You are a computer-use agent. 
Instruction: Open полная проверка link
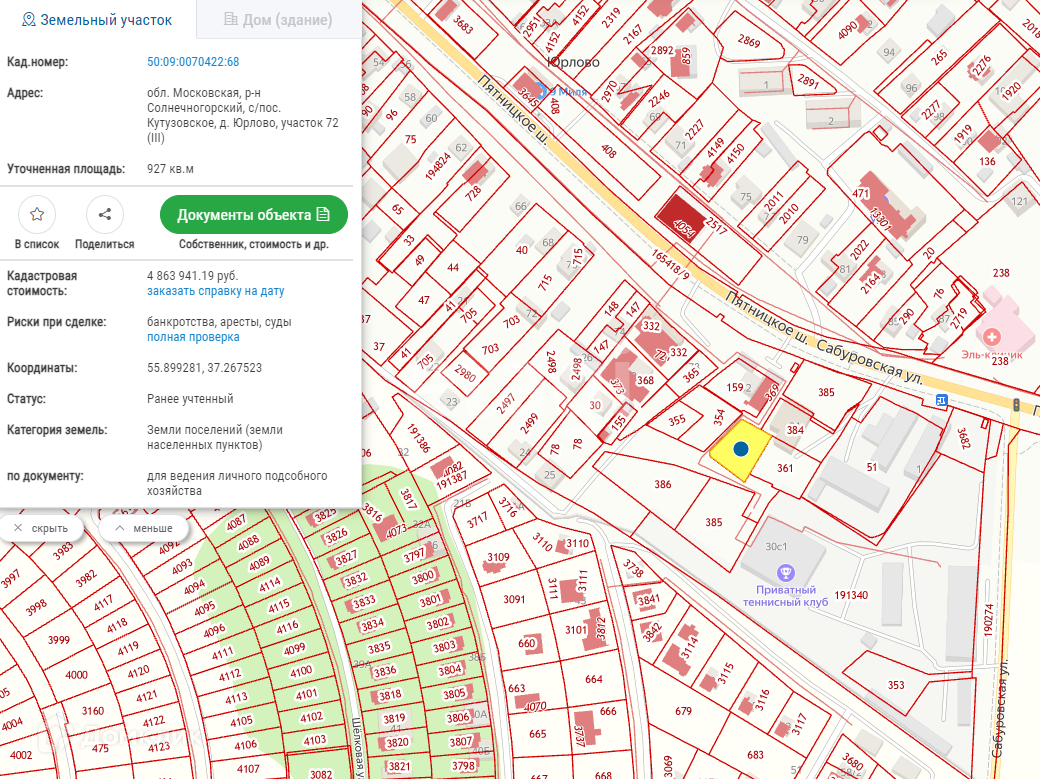(x=193, y=337)
